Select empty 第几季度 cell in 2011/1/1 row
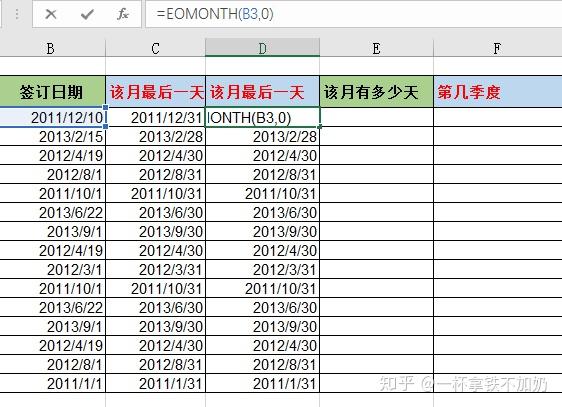 tap(497, 383)
